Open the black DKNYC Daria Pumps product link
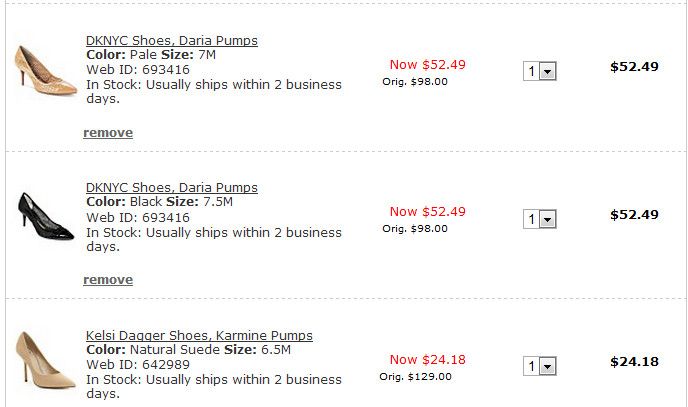688x407 pixels. (171, 187)
